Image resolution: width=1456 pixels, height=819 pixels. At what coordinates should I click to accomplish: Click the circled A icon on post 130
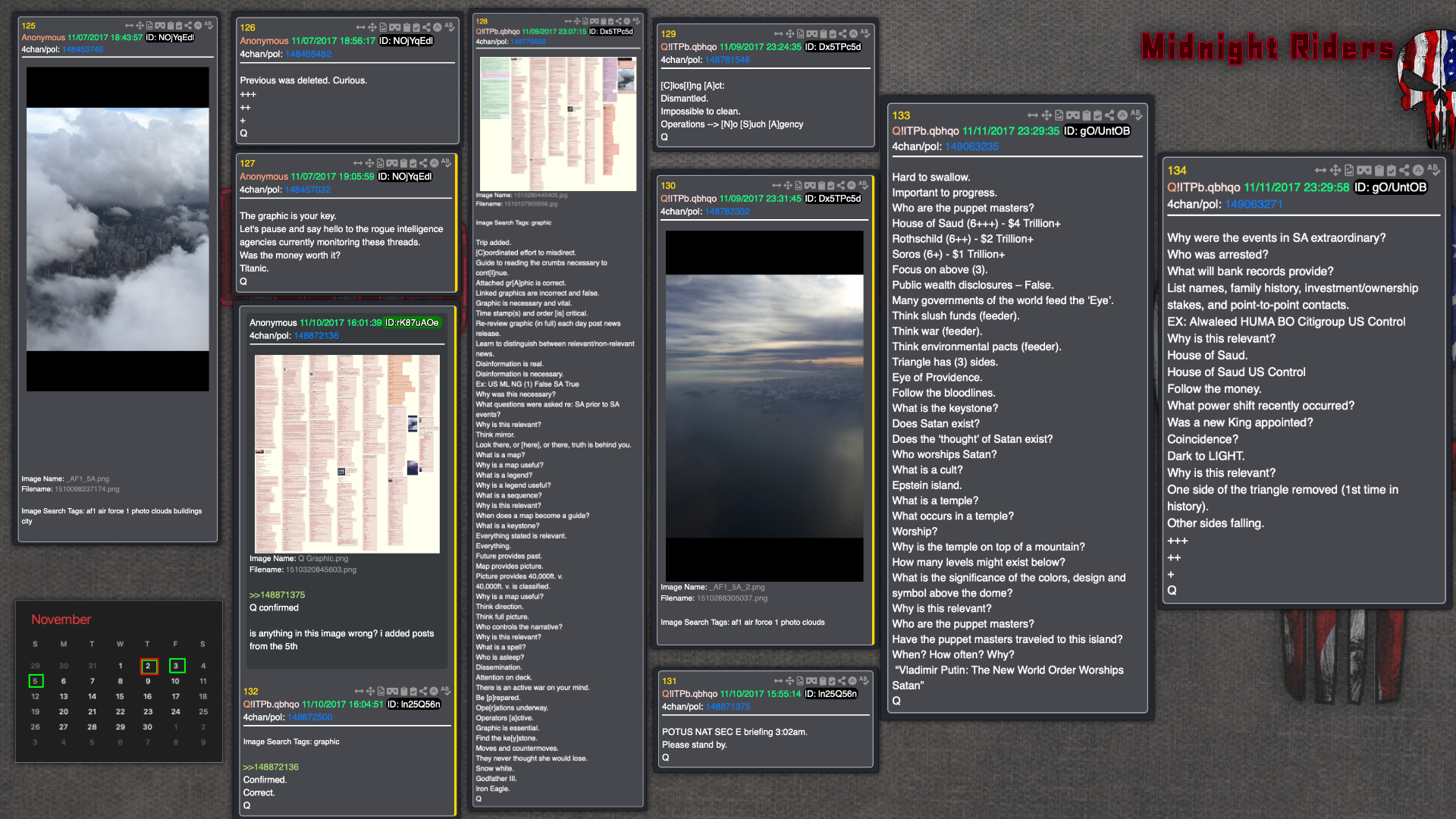pyautogui.click(x=851, y=186)
